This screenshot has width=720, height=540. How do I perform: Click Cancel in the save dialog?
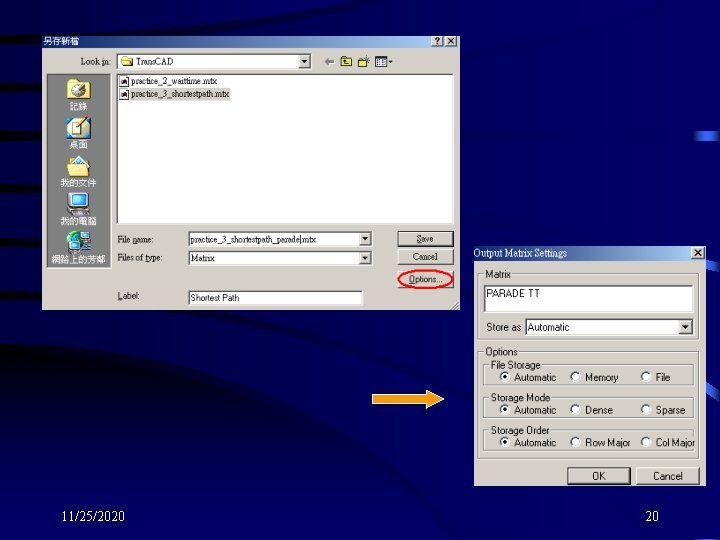click(425, 257)
